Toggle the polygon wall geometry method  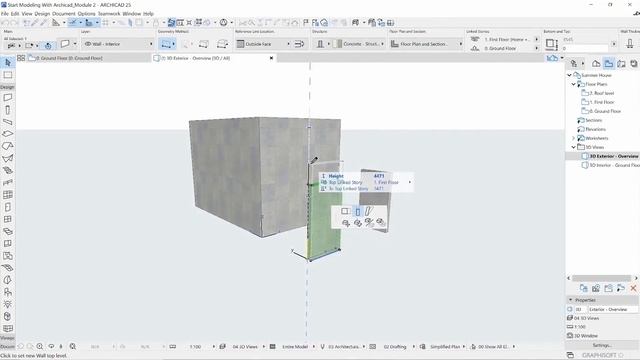(222, 44)
